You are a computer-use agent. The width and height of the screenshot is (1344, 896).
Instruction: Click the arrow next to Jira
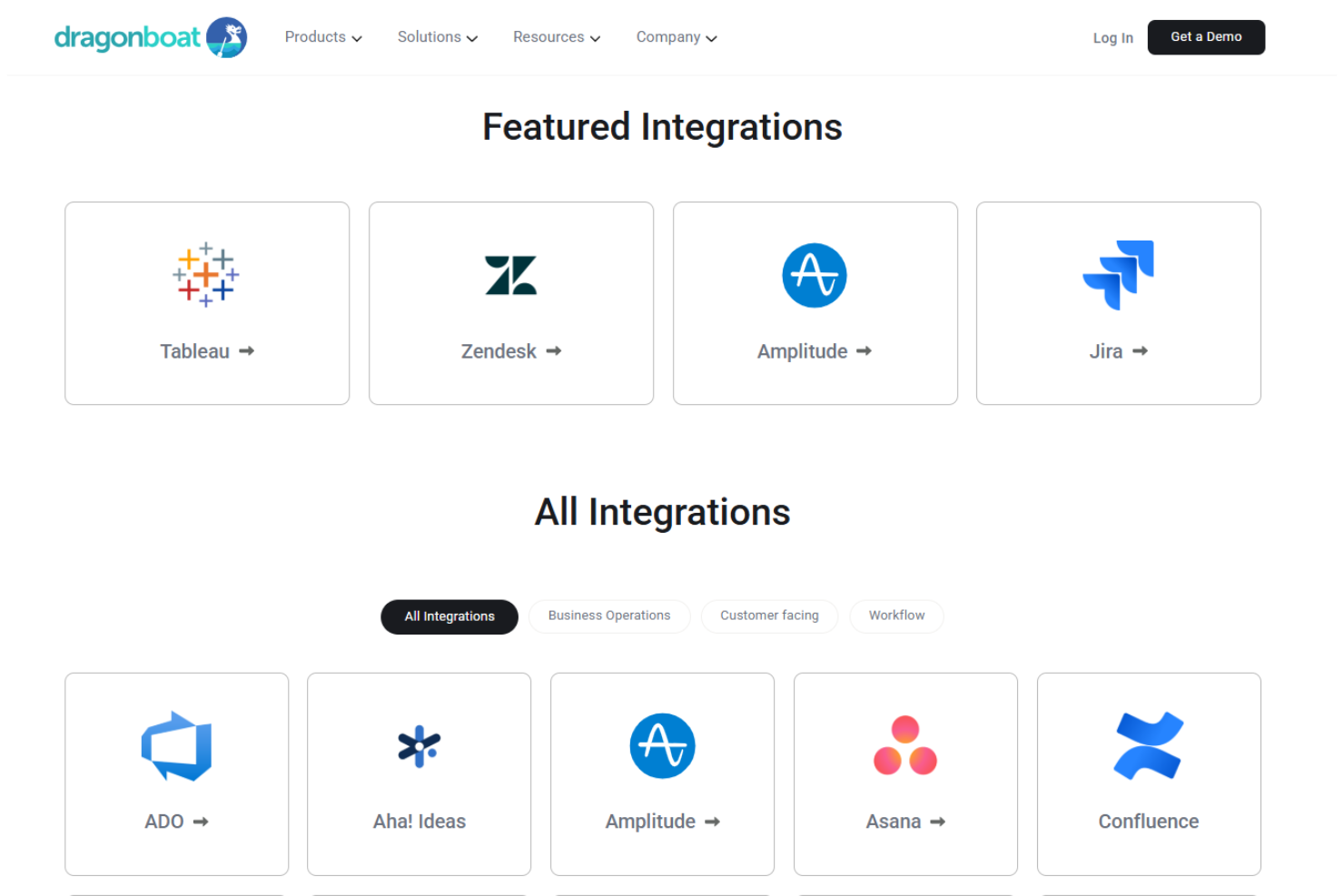(1140, 351)
